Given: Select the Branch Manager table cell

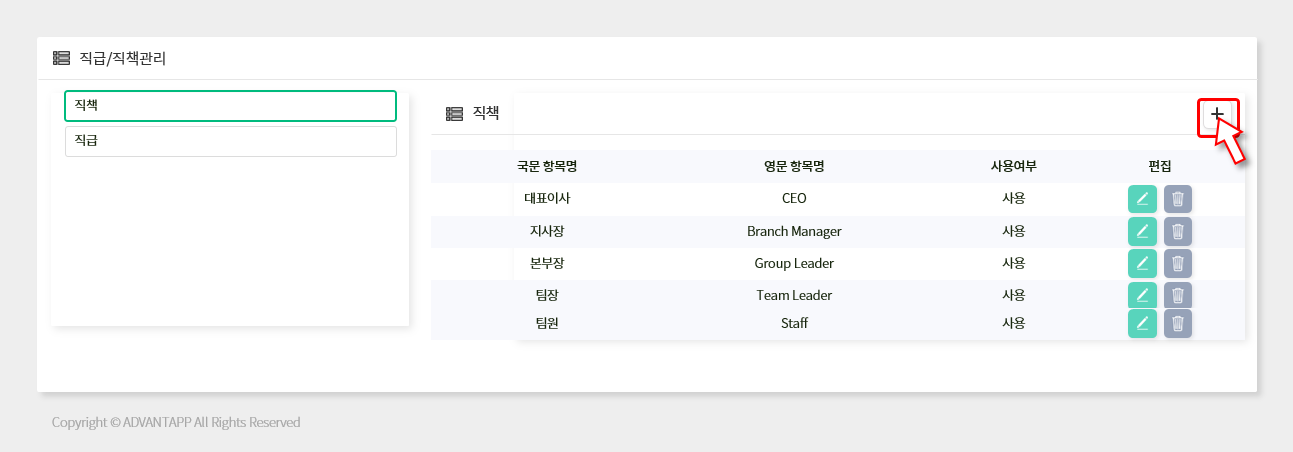Looking at the screenshot, I should click(x=794, y=231).
